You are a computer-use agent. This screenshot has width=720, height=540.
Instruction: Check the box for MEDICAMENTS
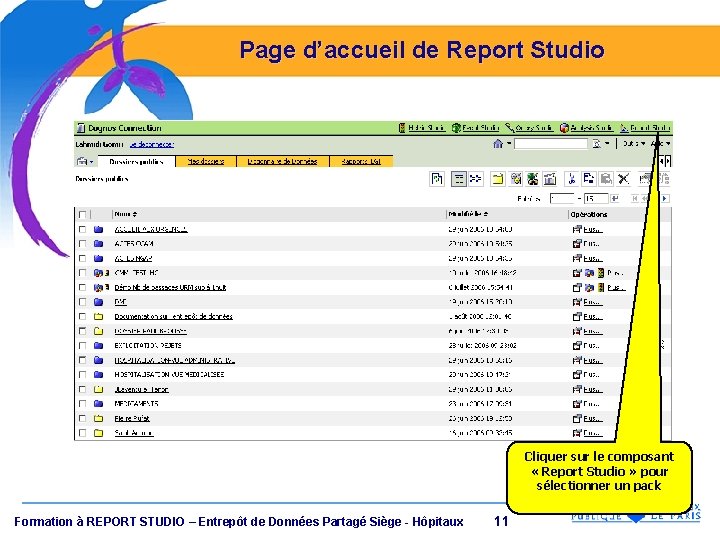[x=82, y=404]
